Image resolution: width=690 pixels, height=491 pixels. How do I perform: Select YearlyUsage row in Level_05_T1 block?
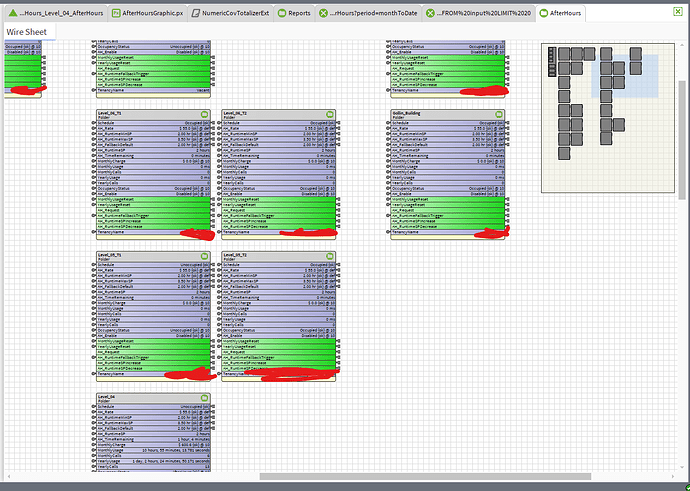pyautogui.click(x=153, y=319)
